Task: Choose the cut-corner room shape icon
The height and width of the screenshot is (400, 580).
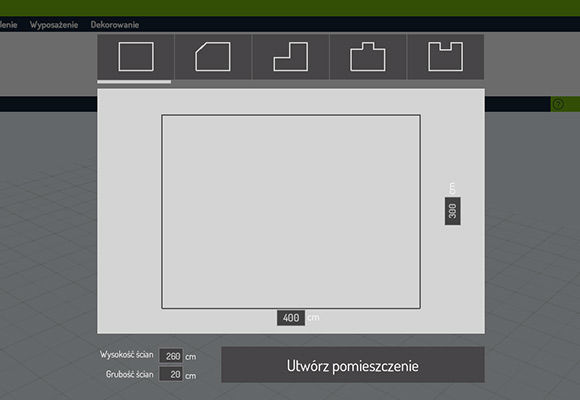Action: (x=213, y=57)
